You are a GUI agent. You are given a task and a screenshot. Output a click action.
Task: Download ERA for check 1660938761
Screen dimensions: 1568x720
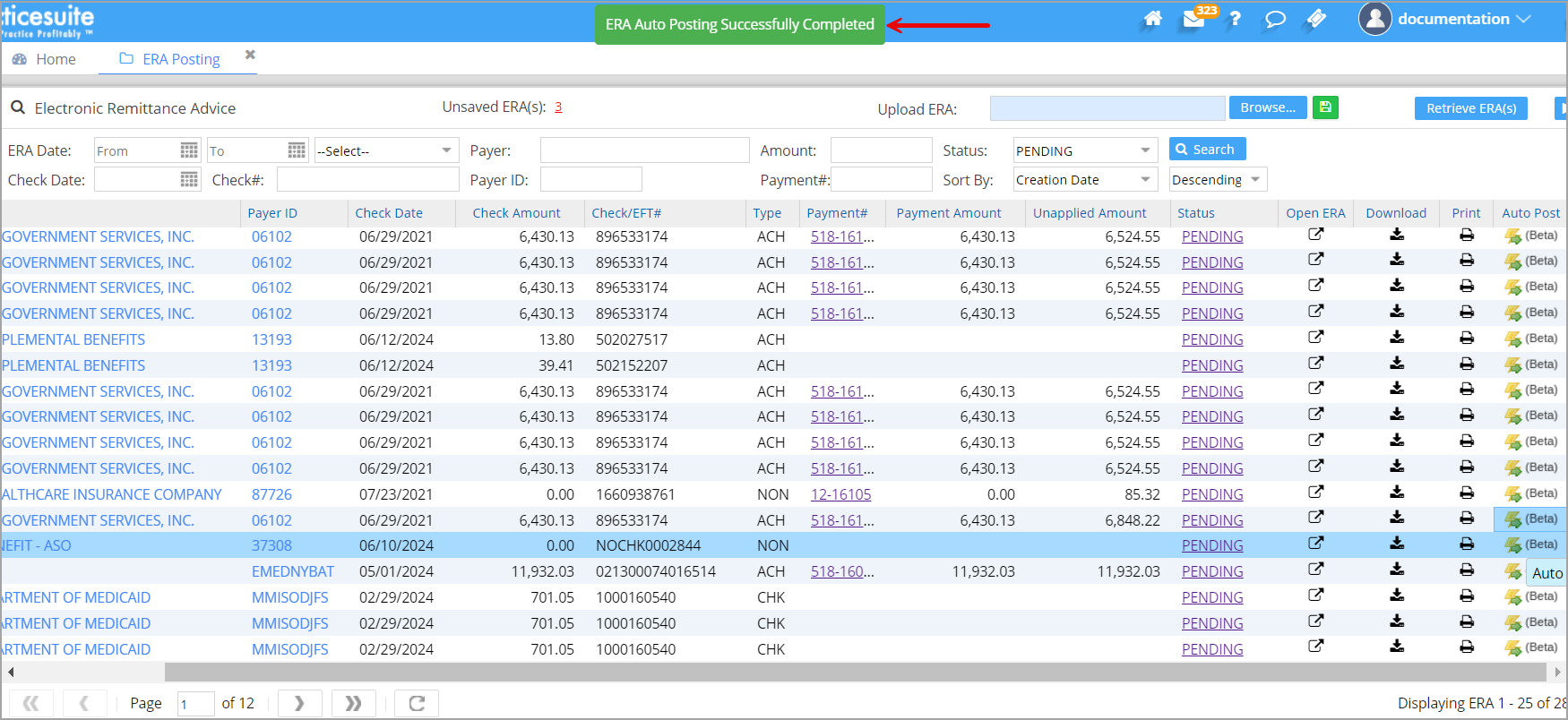pos(1396,493)
